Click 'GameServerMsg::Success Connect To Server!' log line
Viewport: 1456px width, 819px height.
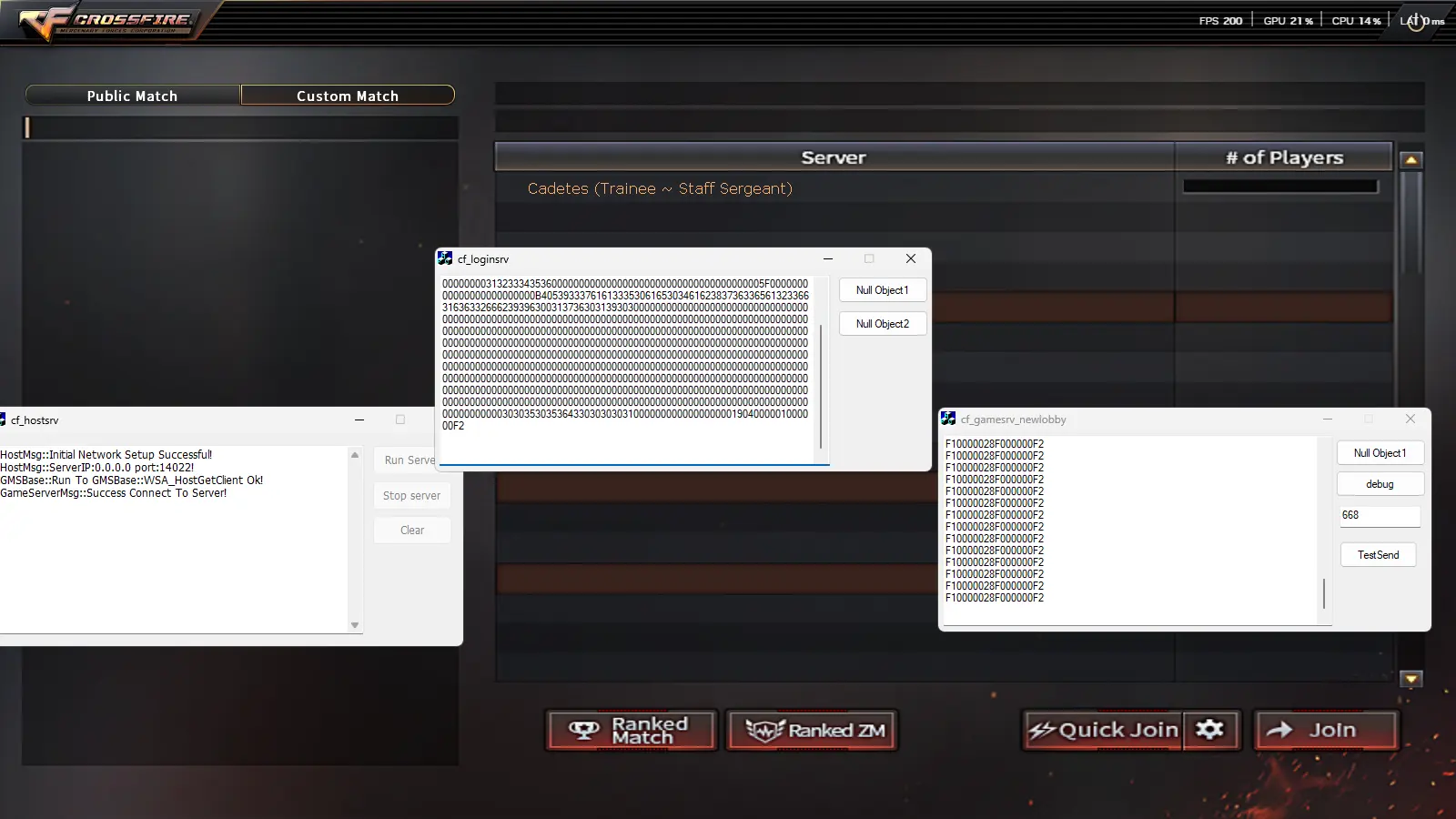point(114,493)
